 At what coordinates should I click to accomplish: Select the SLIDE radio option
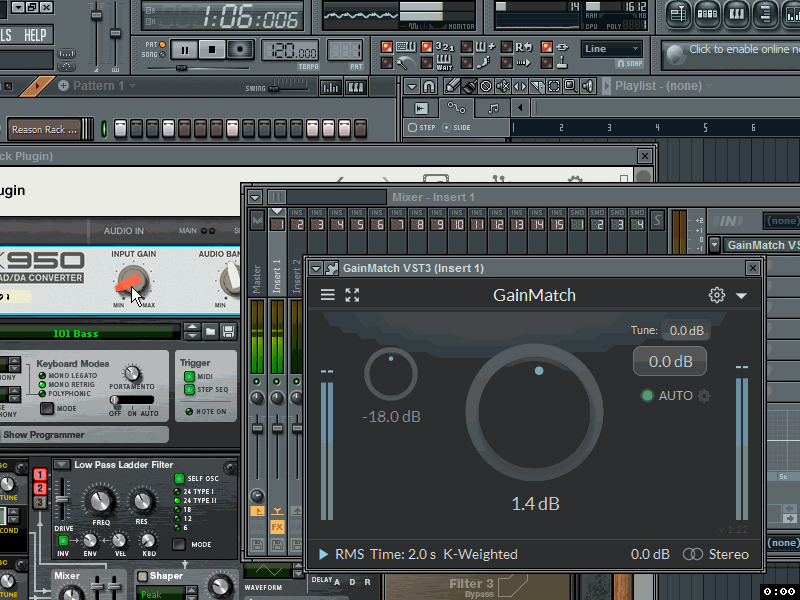click(456, 128)
